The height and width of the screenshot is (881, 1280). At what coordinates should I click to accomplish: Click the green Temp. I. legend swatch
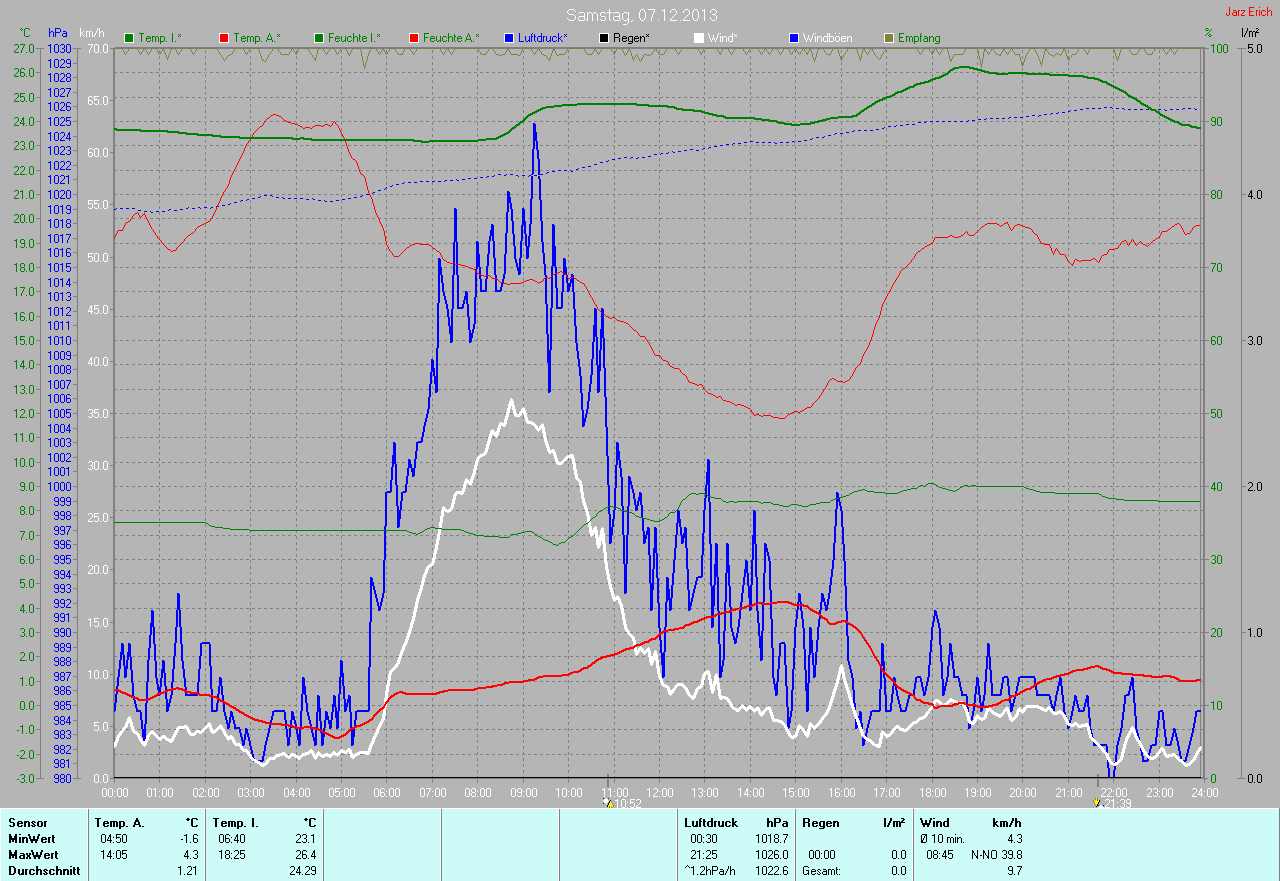coord(129,38)
